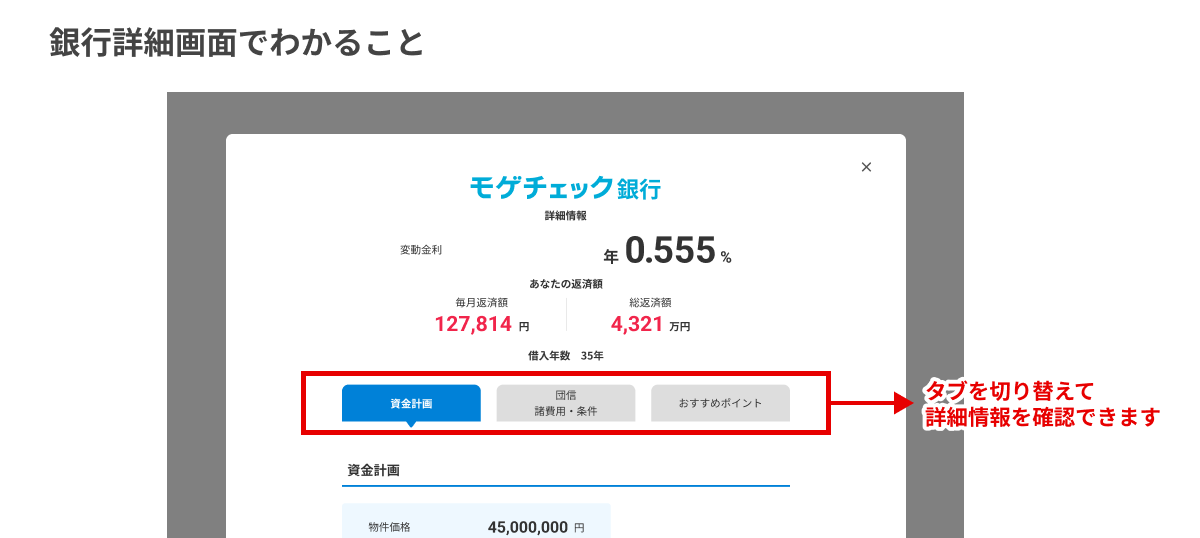The image size is (1200, 538).
Task: Open the おすすめポイント tab
Action: click(720, 403)
